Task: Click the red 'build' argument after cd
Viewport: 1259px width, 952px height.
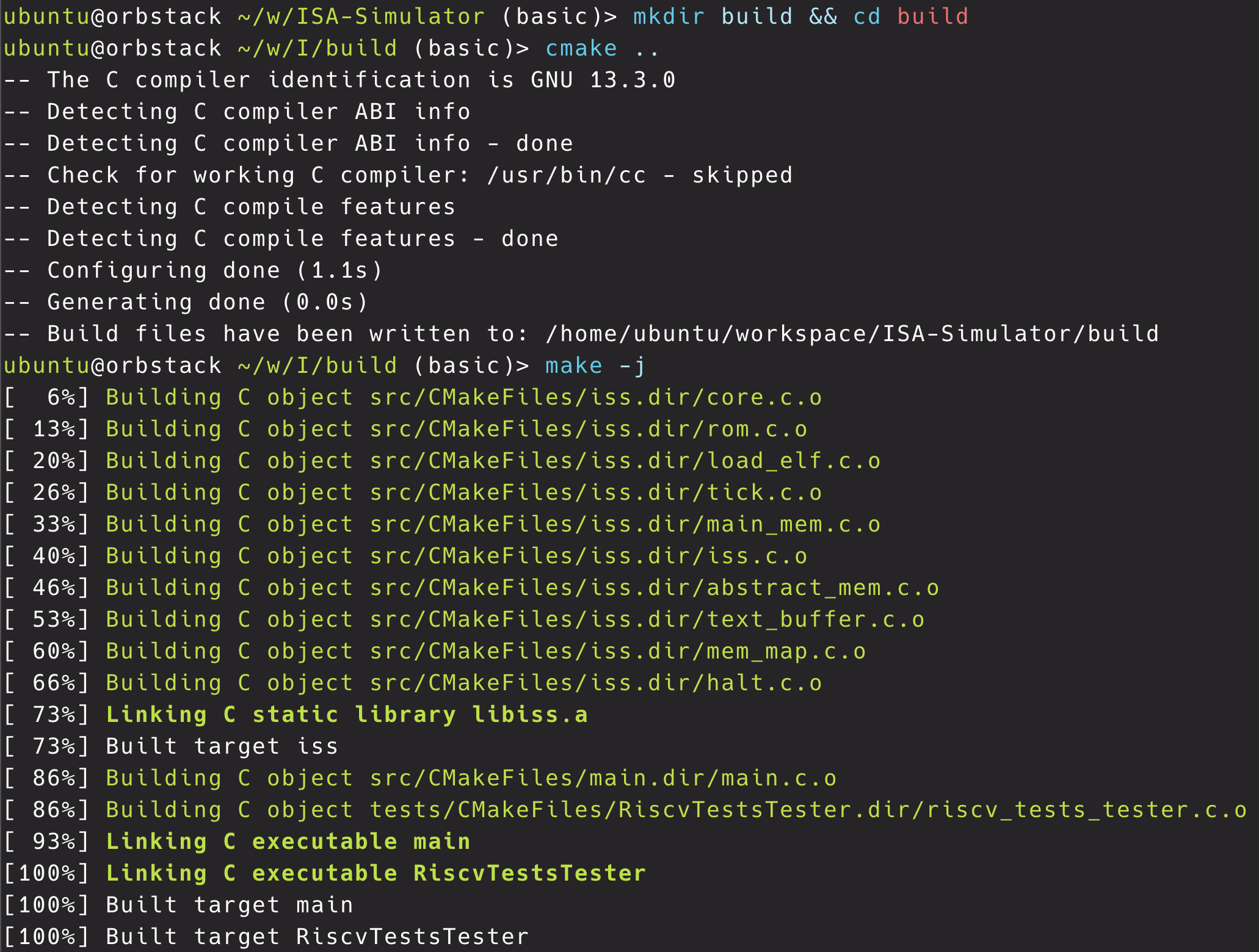Action: tap(932, 16)
